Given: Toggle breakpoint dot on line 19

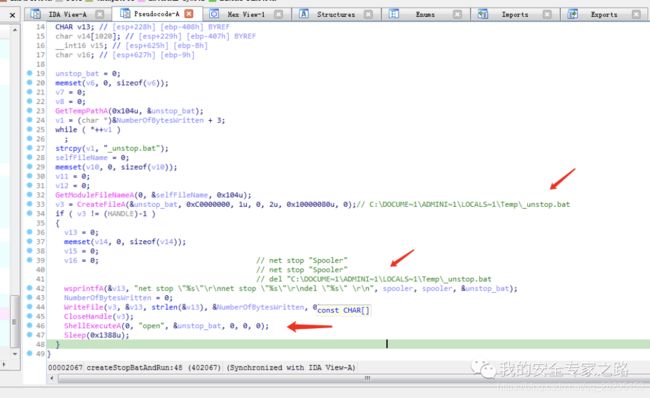Looking at the screenshot, I should coord(30,73).
